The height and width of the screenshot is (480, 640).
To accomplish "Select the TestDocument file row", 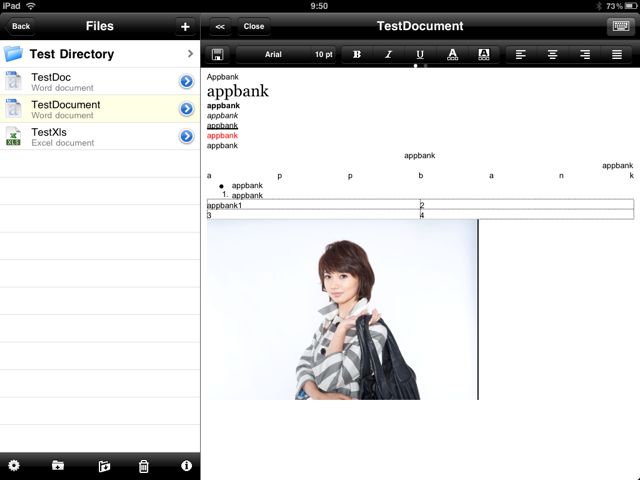I will (100, 109).
